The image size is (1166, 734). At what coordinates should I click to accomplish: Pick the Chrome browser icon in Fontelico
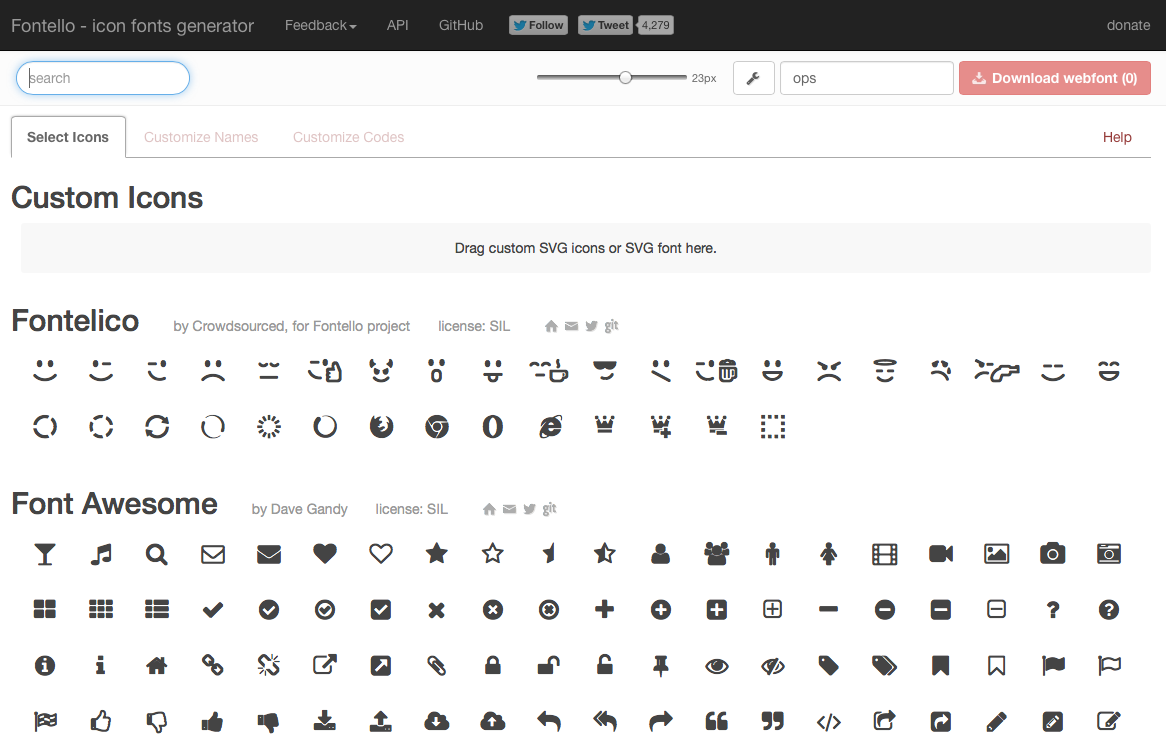click(x=437, y=427)
